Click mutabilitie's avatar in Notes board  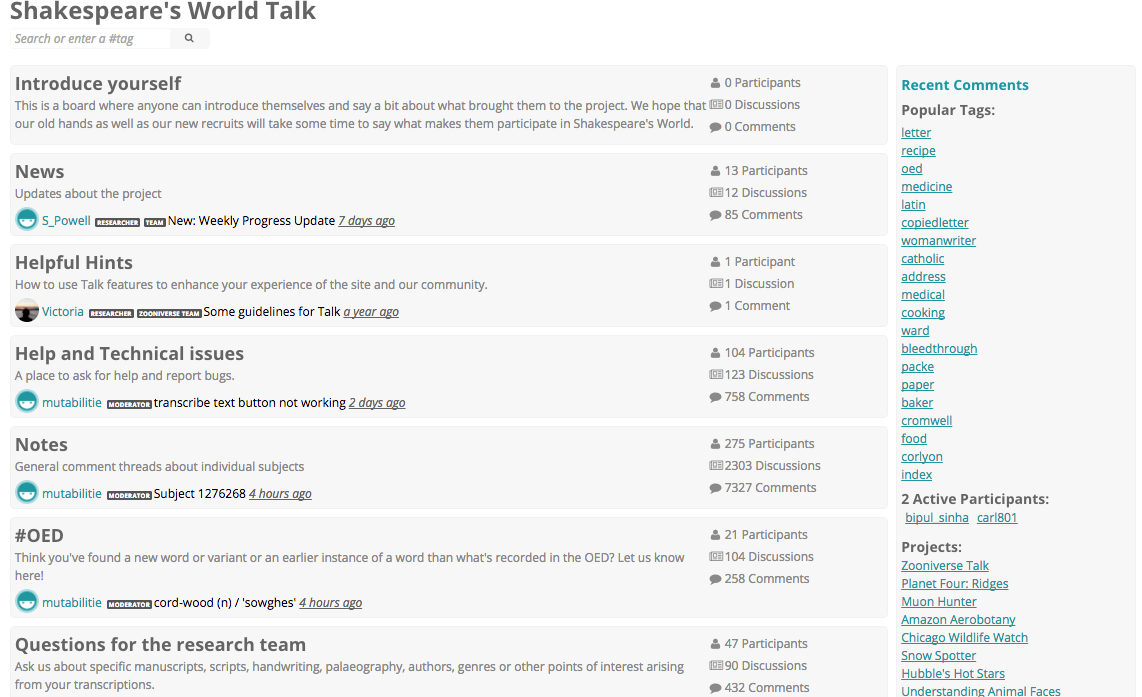pyautogui.click(x=27, y=493)
